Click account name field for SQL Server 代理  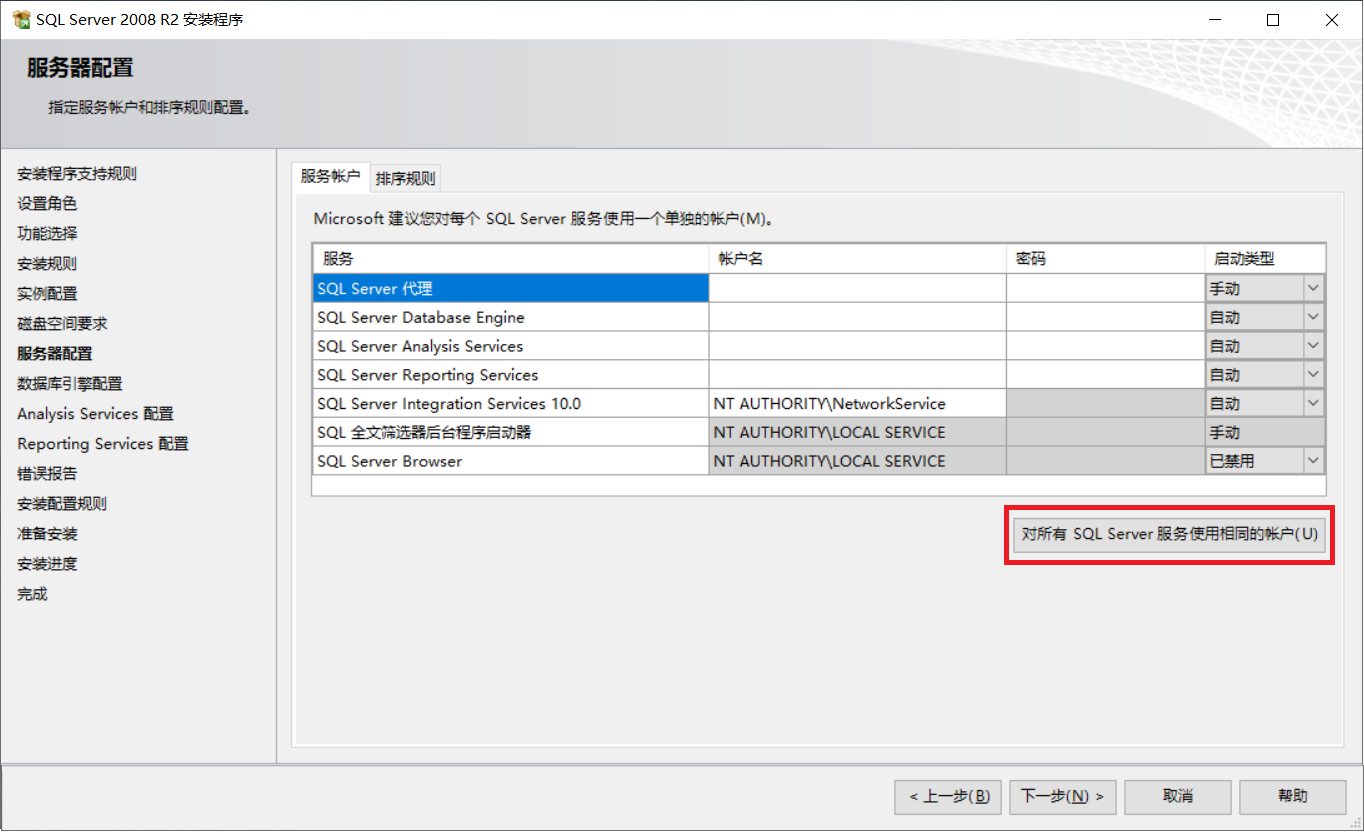point(858,288)
